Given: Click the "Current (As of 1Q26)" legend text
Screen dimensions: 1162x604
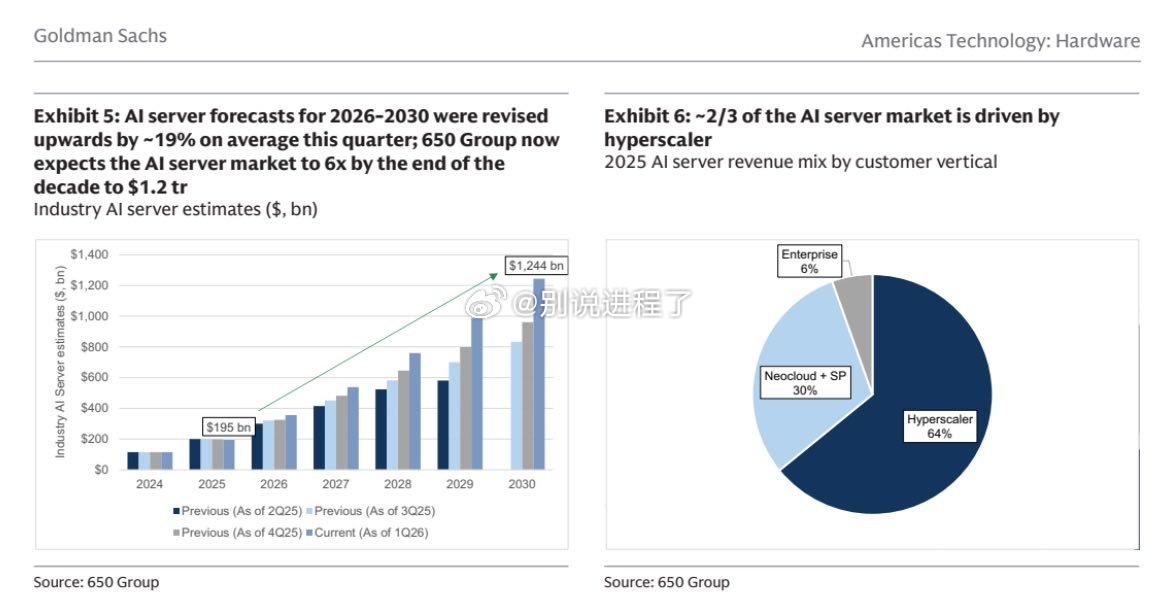Looking at the screenshot, I should click(x=371, y=533).
